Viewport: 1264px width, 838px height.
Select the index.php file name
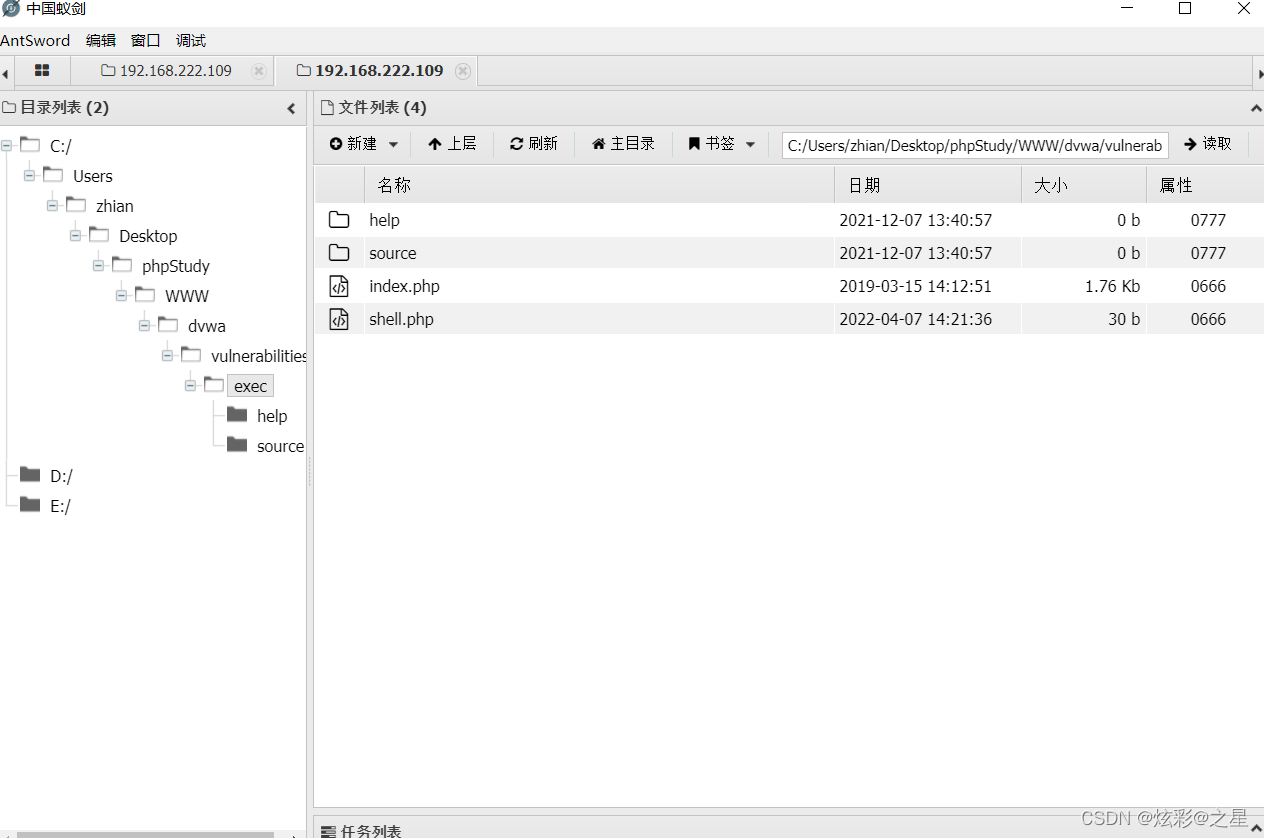point(404,286)
